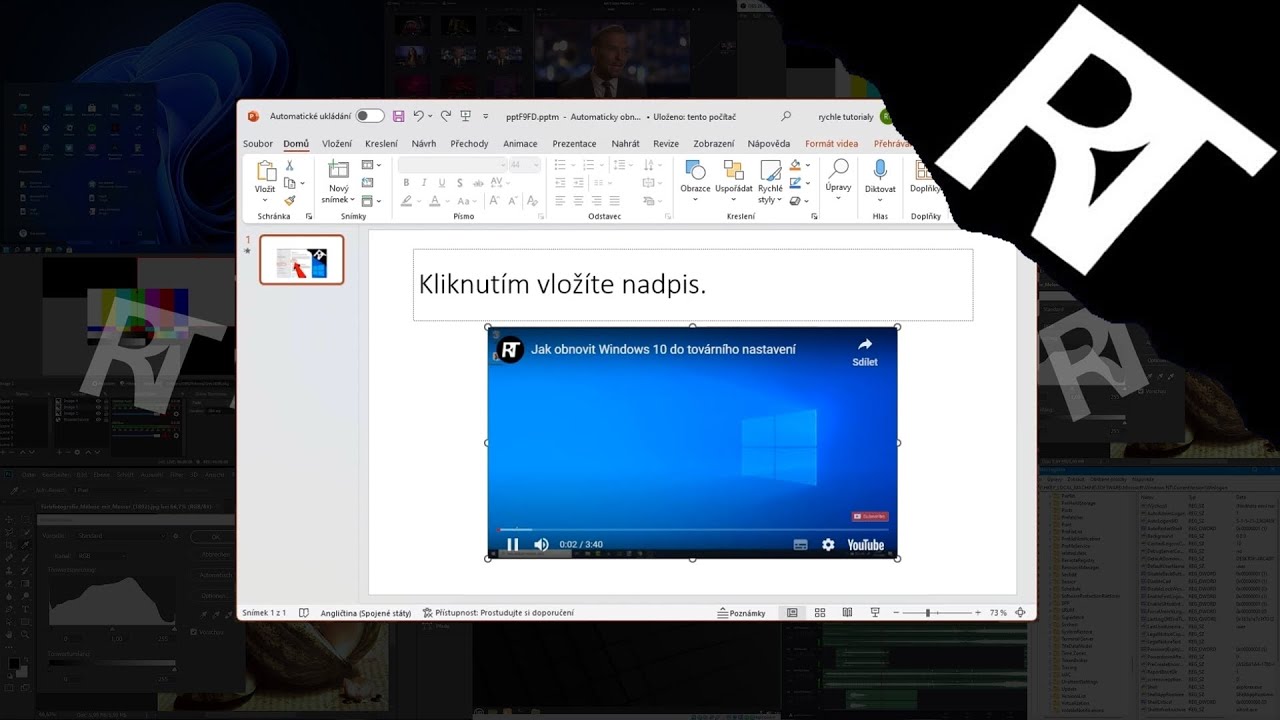
Task: Toggle text shadow S button
Action: [459, 183]
